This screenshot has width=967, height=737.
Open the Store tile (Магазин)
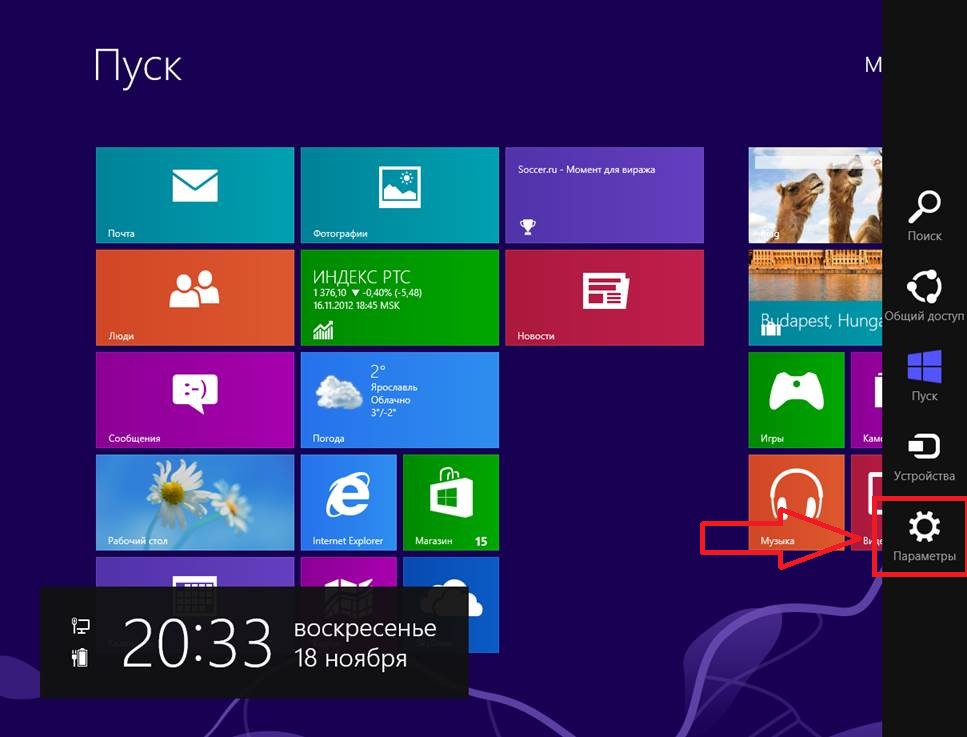[450, 502]
